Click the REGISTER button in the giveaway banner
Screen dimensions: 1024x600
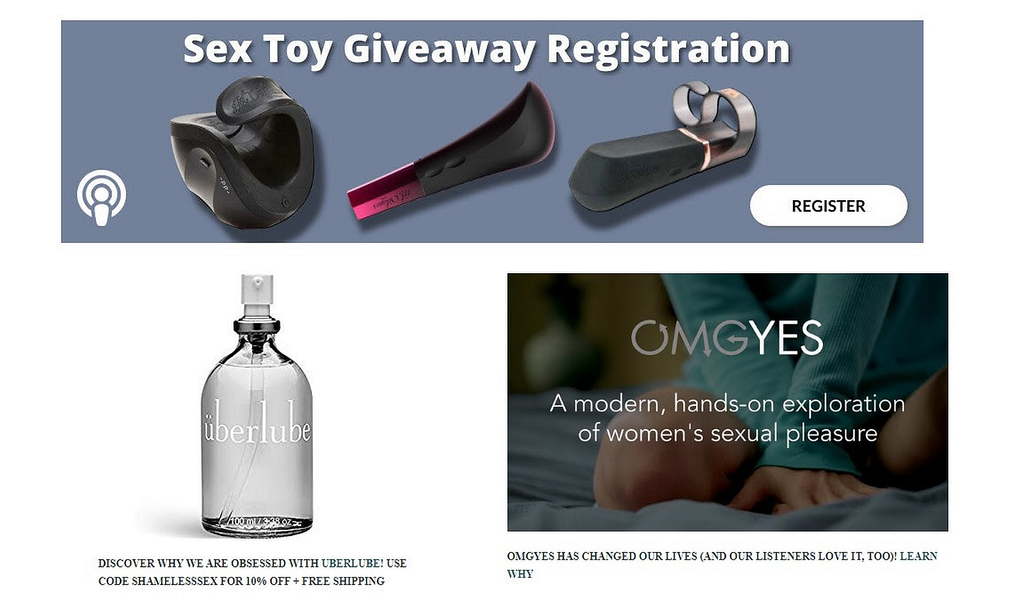(828, 206)
